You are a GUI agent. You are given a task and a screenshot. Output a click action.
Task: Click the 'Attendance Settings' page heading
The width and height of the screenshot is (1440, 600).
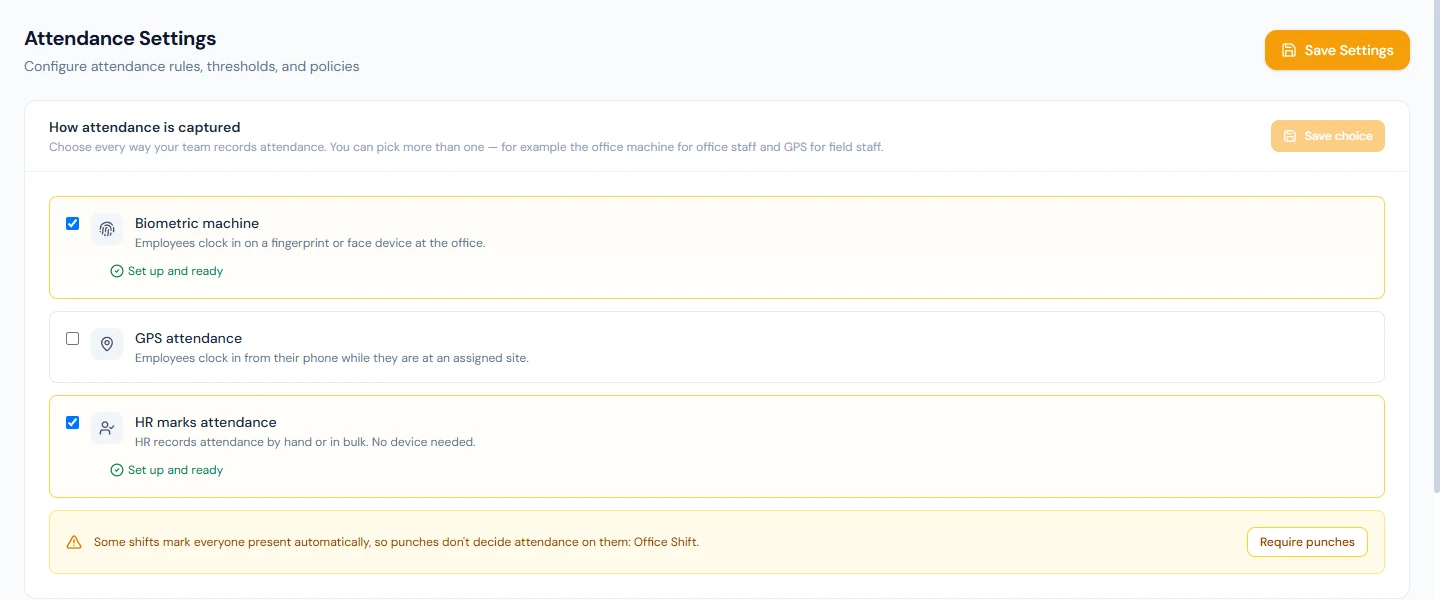120,39
